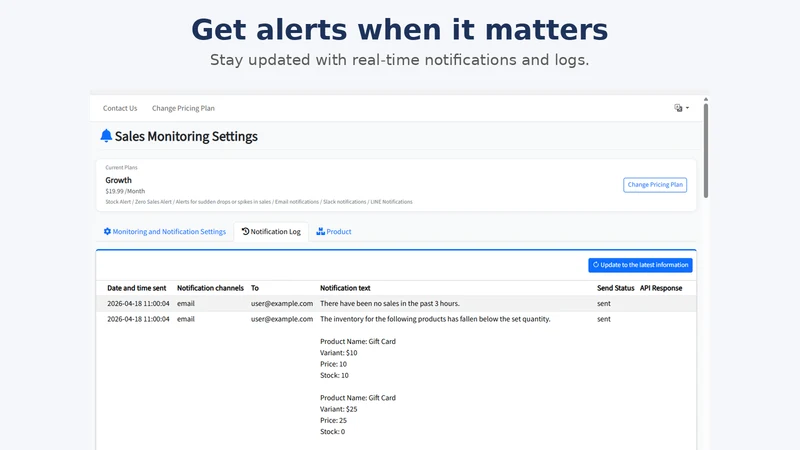Switch to Monitoring and Notification Settings tab
Image resolution: width=800 pixels, height=450 pixels.
click(165, 232)
